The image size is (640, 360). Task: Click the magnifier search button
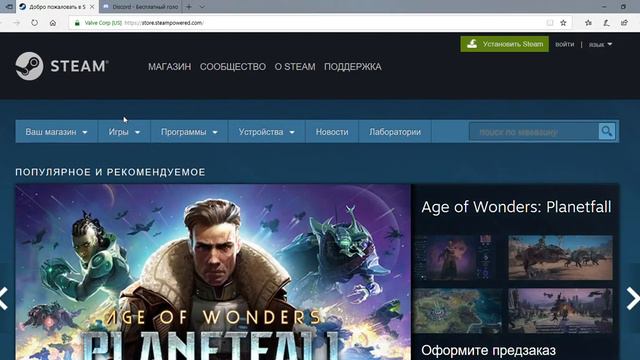pos(607,131)
